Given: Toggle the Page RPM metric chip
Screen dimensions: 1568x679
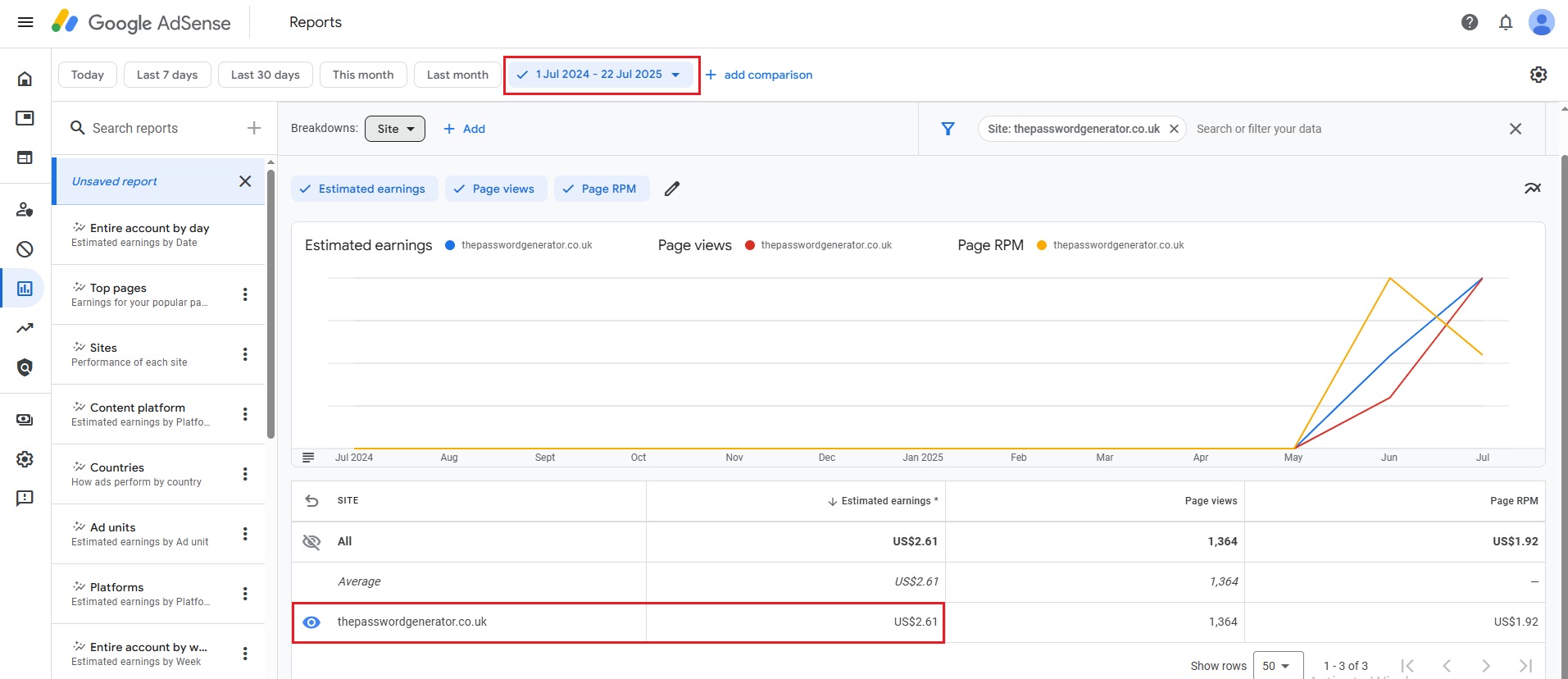Looking at the screenshot, I should (x=602, y=189).
